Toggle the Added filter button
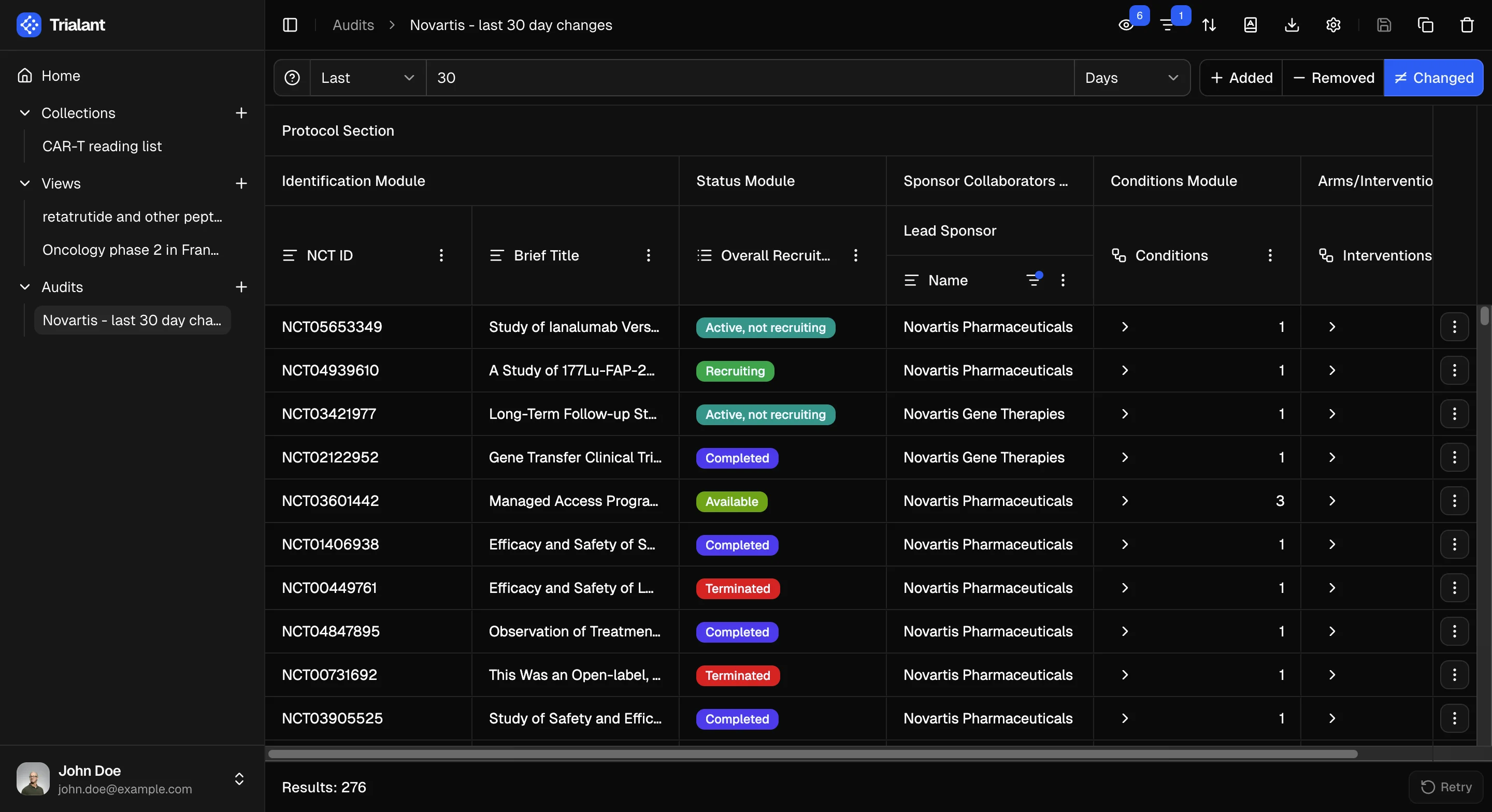Viewport: 1492px width, 812px height. tap(1241, 78)
